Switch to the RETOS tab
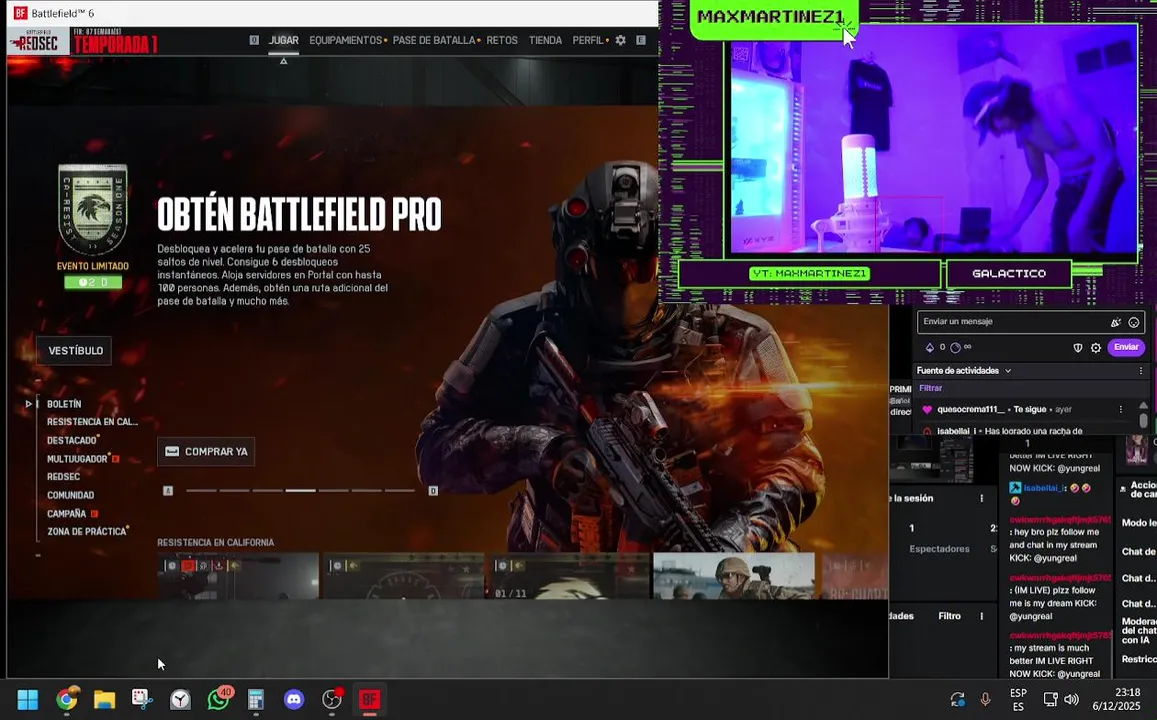The height and width of the screenshot is (720, 1157). (502, 41)
